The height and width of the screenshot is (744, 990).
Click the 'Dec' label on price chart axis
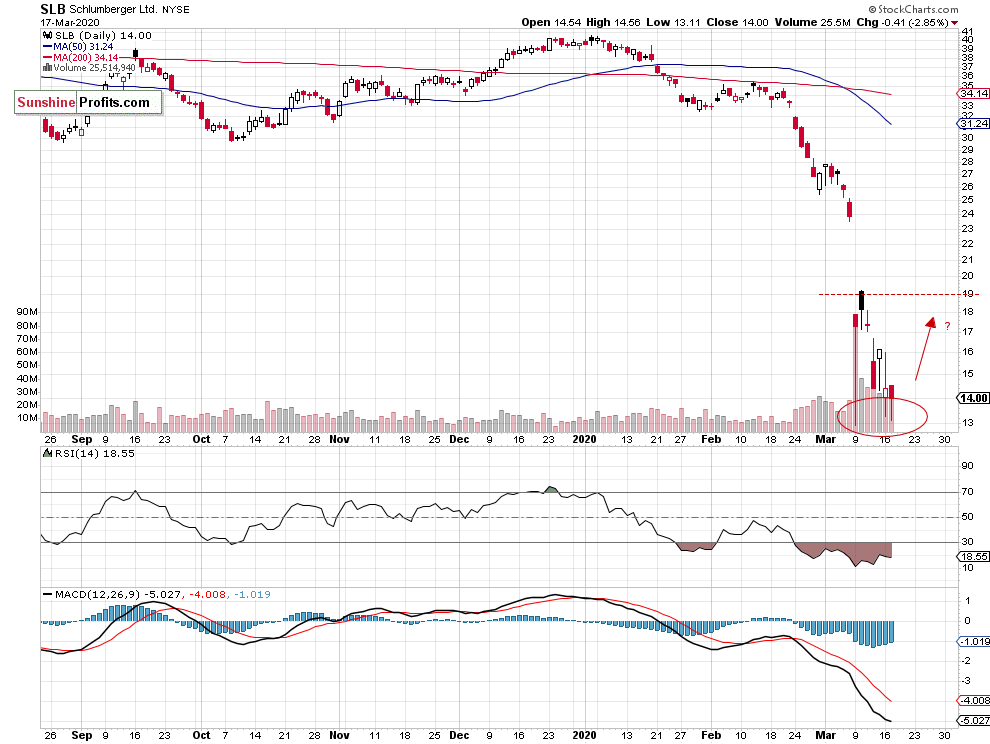[459, 439]
